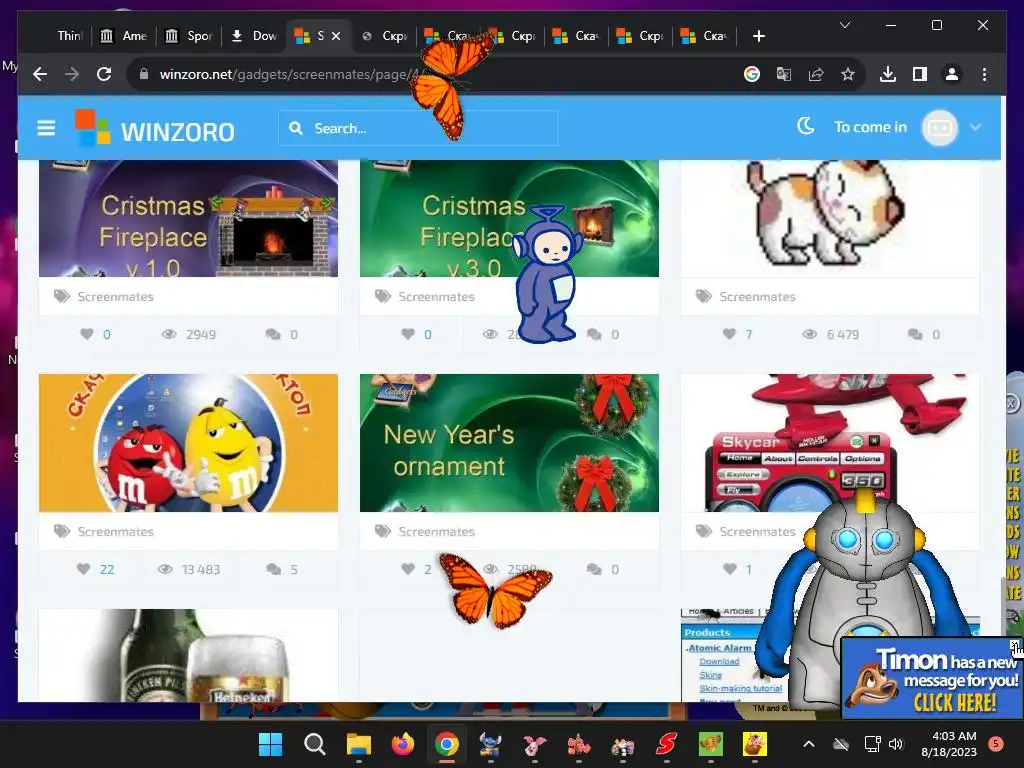Open a new tab
This screenshot has width=1024, height=768.
pyautogui.click(x=758, y=36)
